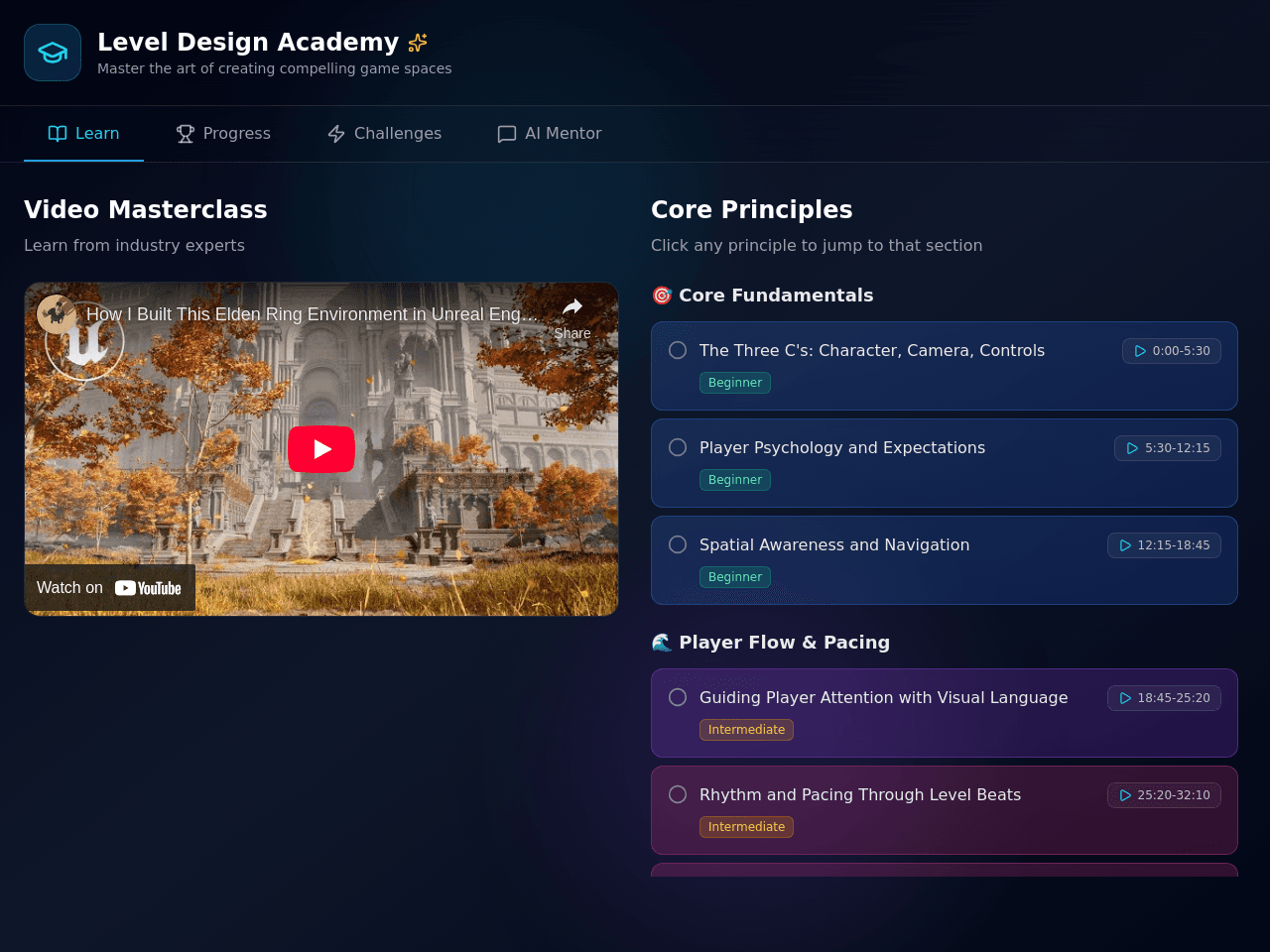1270x952 pixels.
Task: Click the sparkles icon beside Level Design Academy
Action: tap(418, 43)
